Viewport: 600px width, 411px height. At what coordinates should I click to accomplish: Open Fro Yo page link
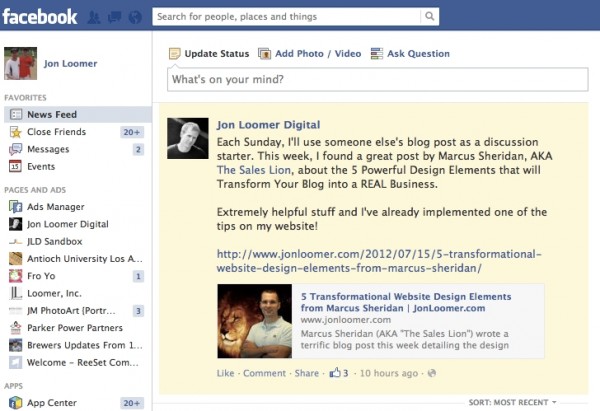click(41, 276)
